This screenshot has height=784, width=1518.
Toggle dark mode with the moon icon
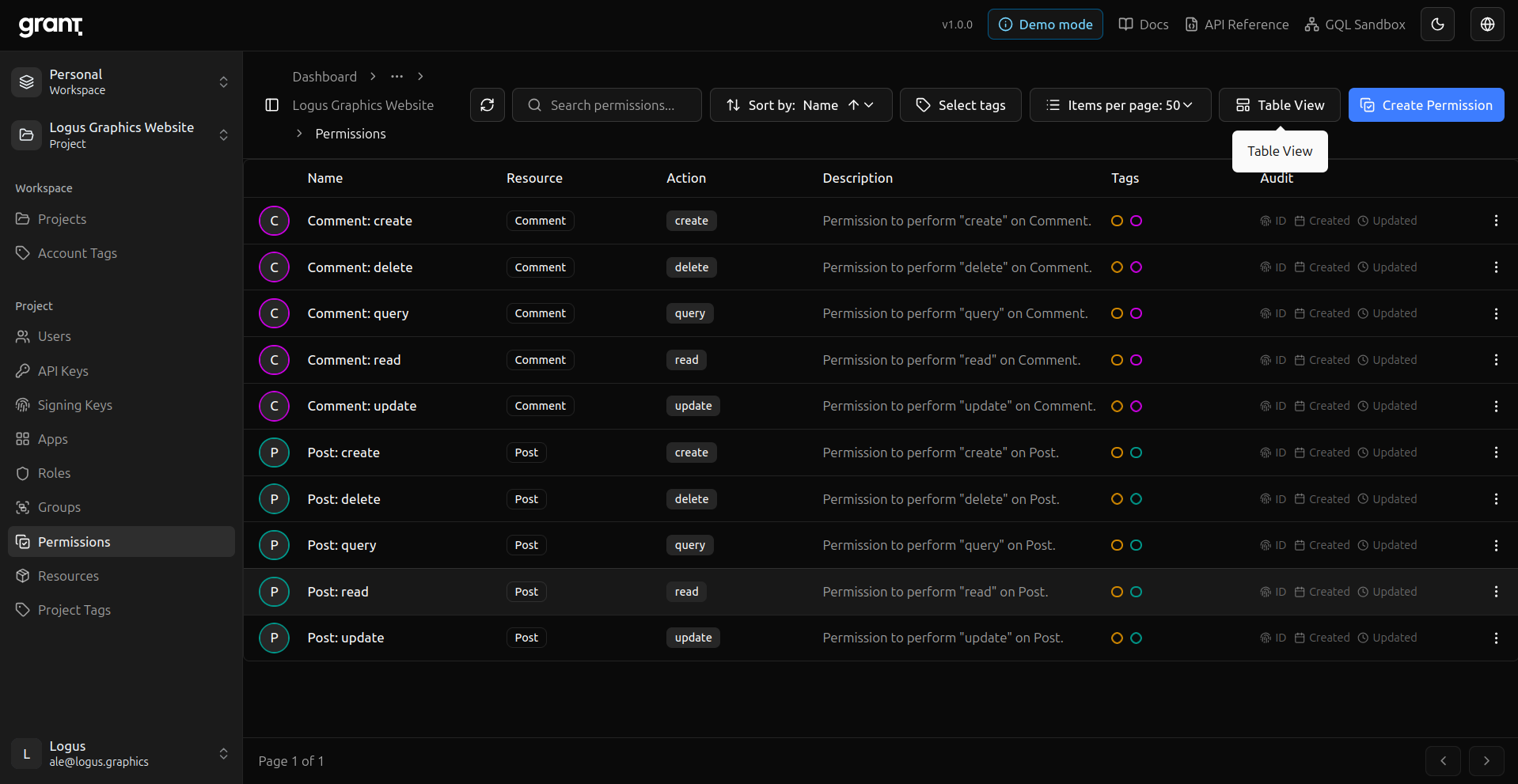point(1437,25)
